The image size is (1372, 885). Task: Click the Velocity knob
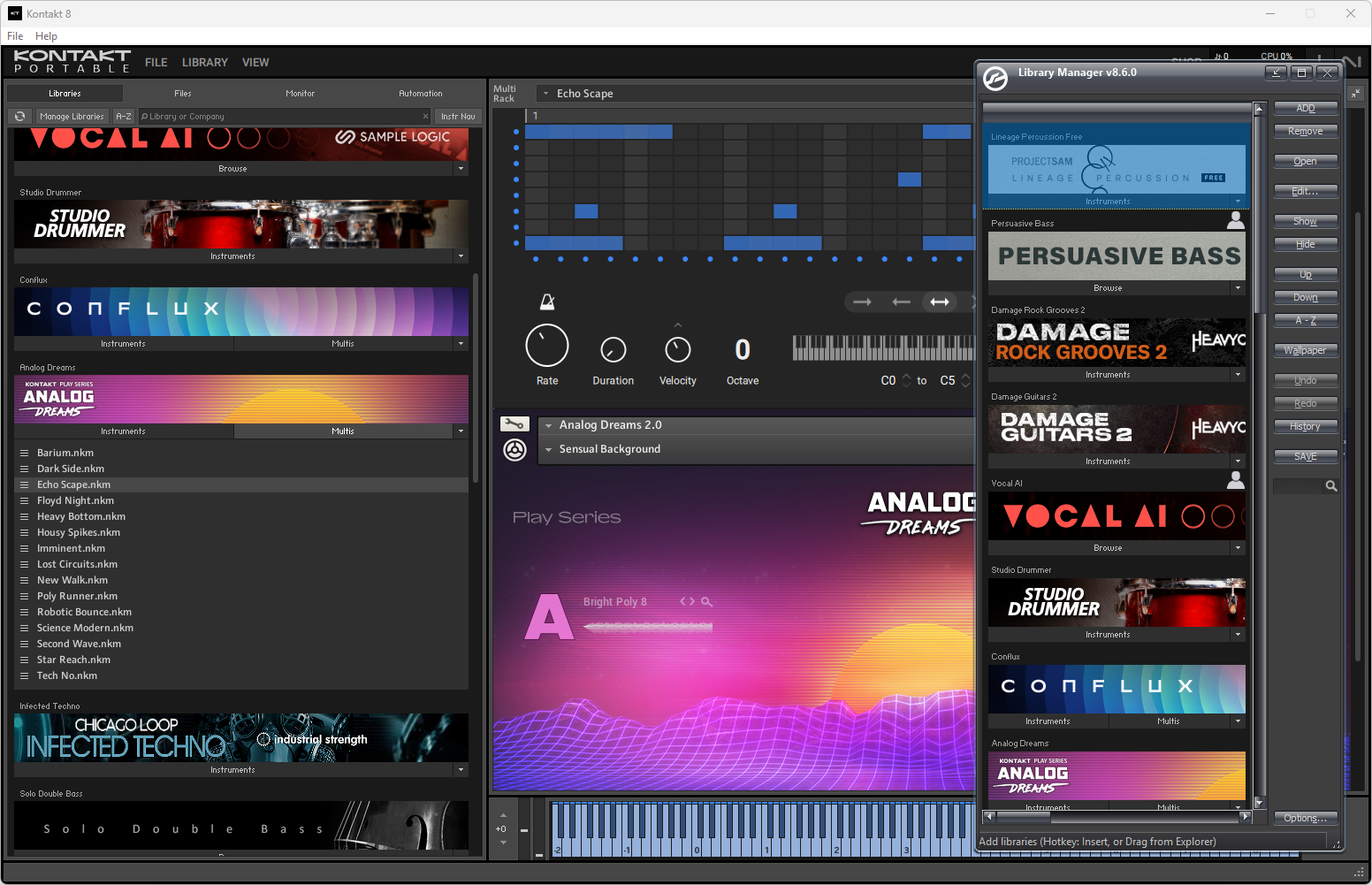(x=678, y=350)
